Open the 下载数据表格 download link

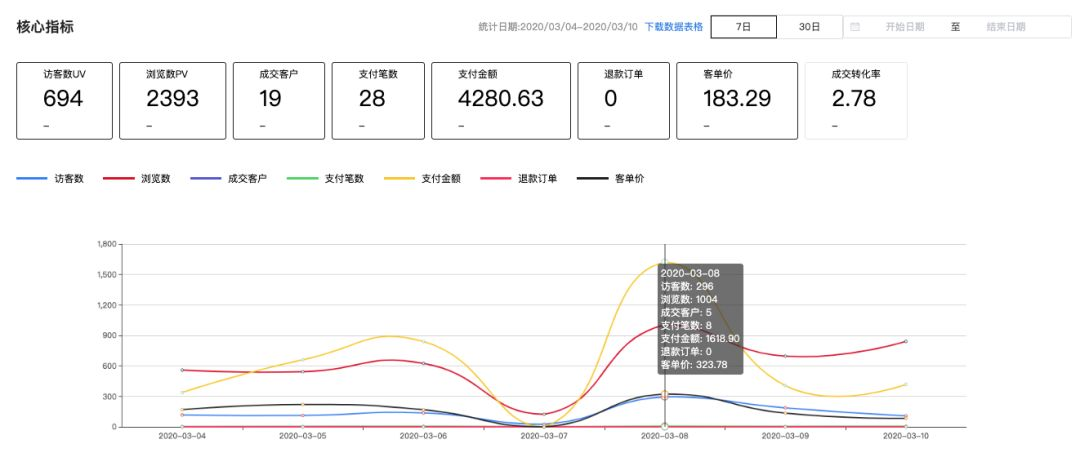pos(674,27)
